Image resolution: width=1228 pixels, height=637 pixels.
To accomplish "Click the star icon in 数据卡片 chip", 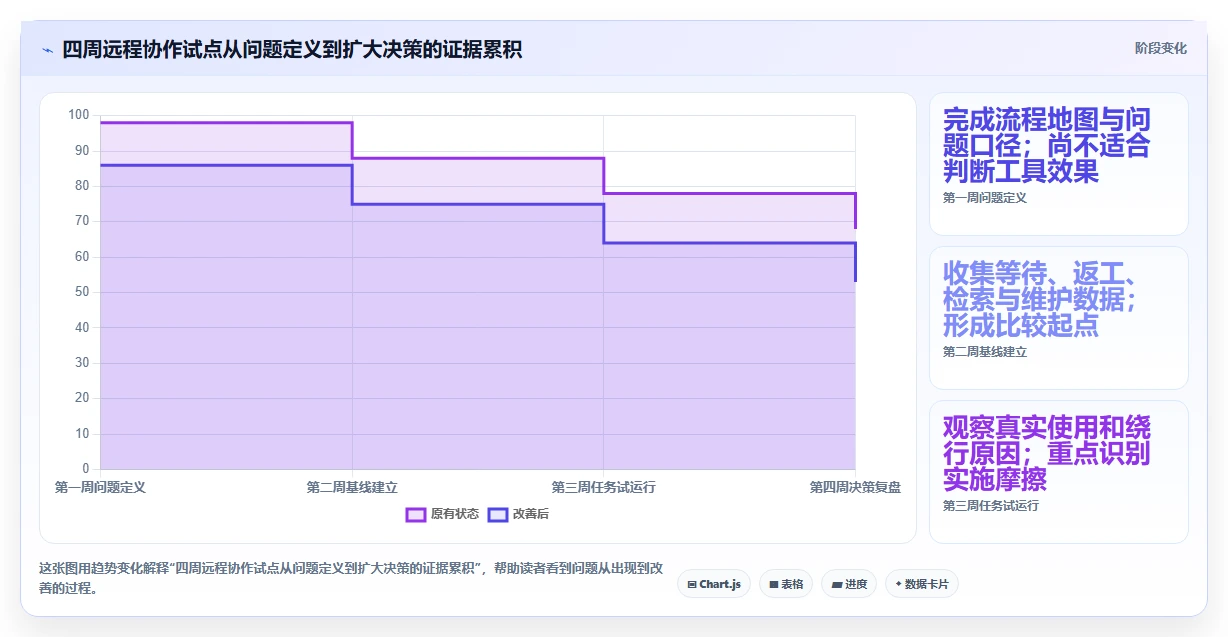I will (x=898, y=584).
